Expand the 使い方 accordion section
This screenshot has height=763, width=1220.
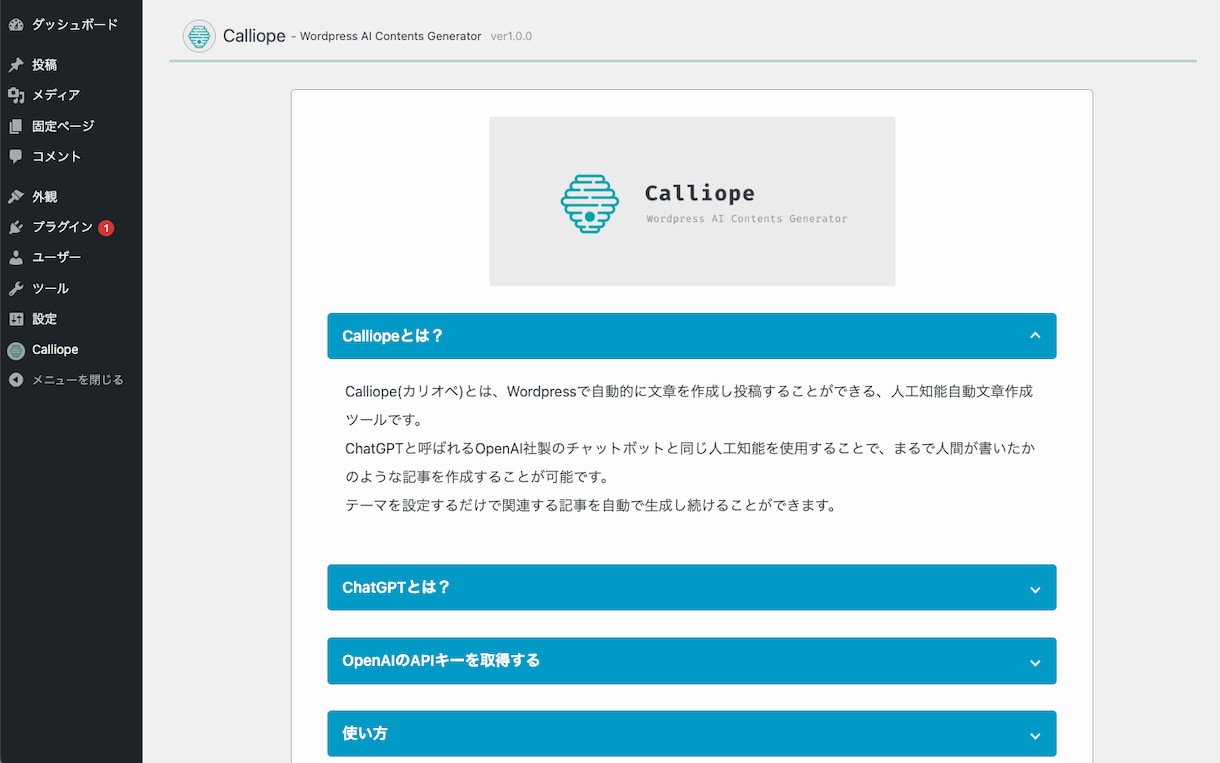[x=692, y=734]
